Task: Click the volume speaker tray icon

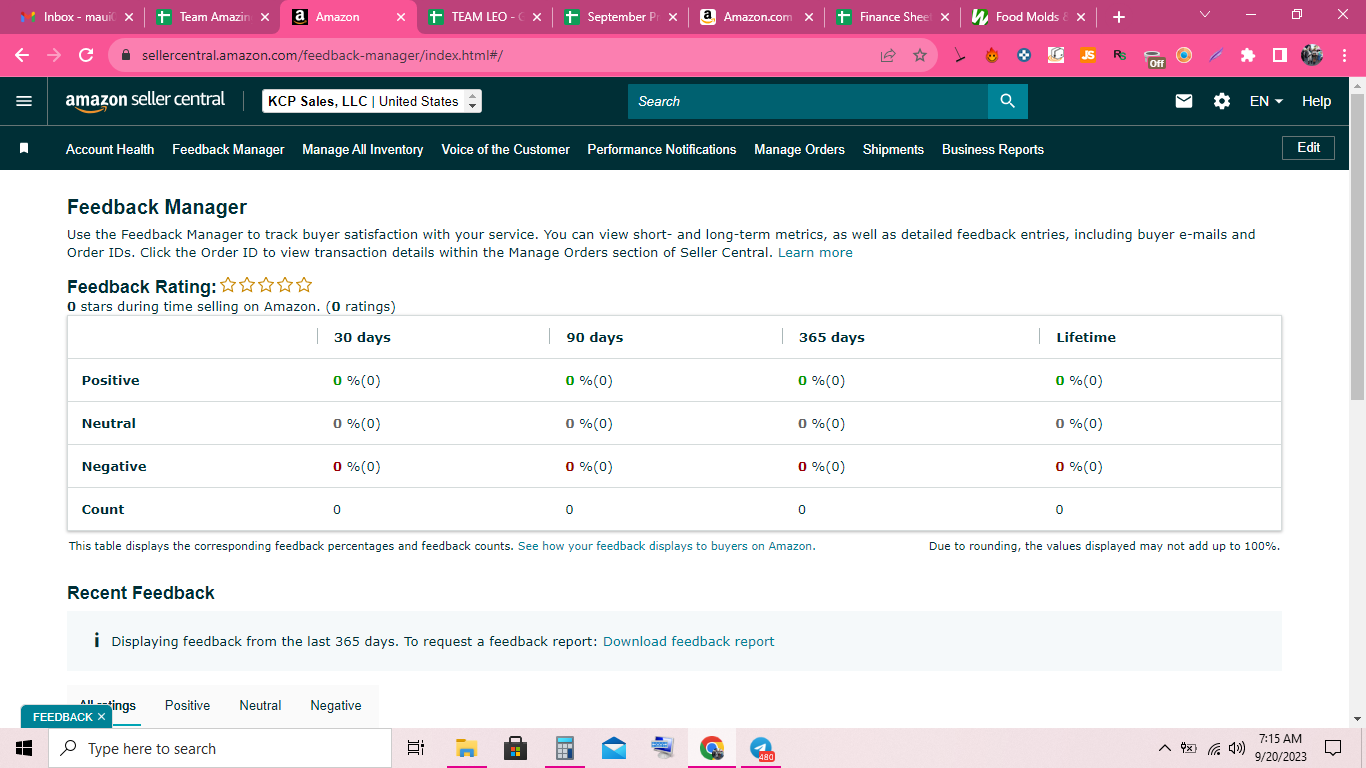Action: (1237, 748)
